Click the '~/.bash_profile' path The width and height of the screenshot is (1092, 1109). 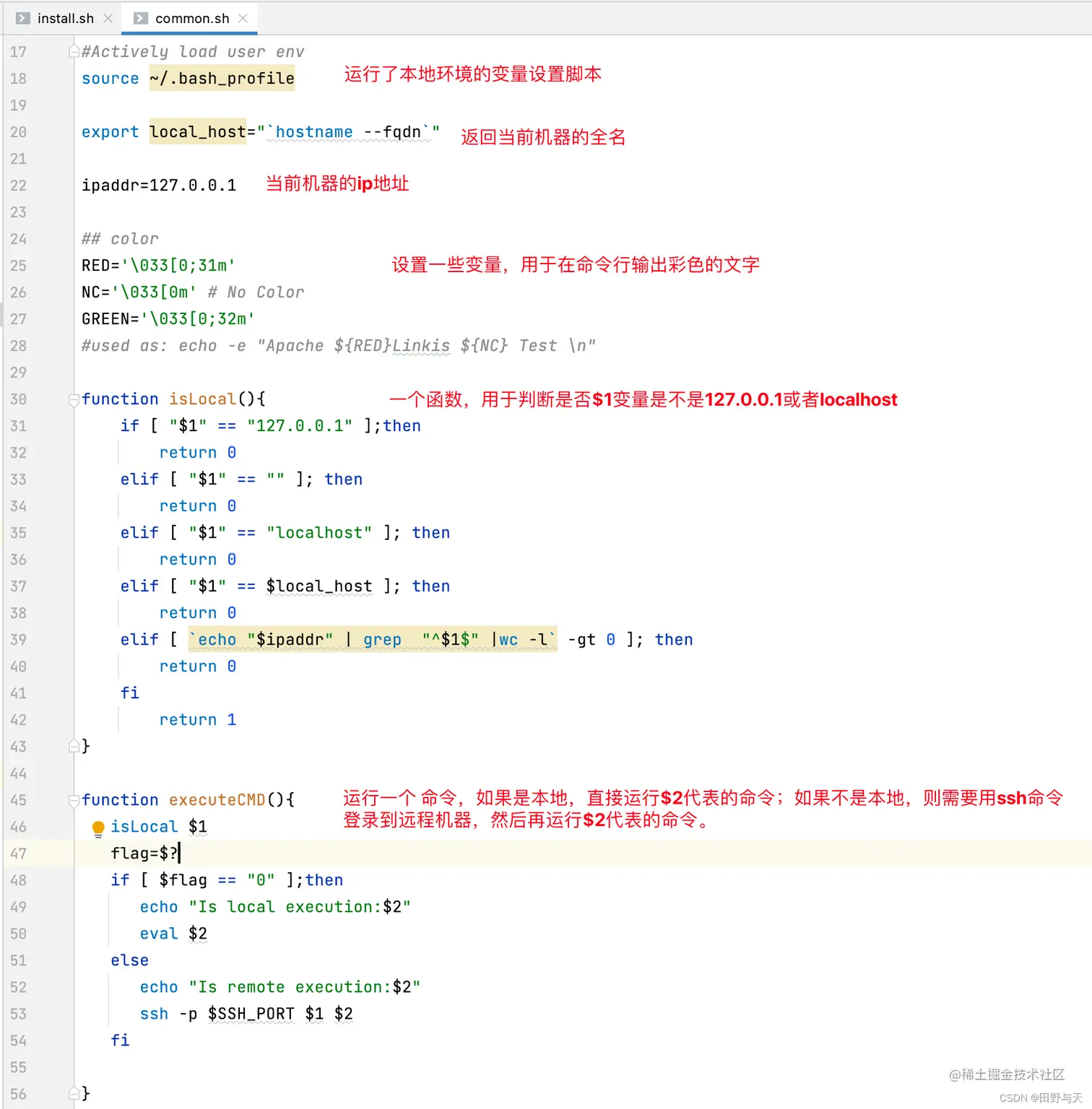tap(222, 78)
